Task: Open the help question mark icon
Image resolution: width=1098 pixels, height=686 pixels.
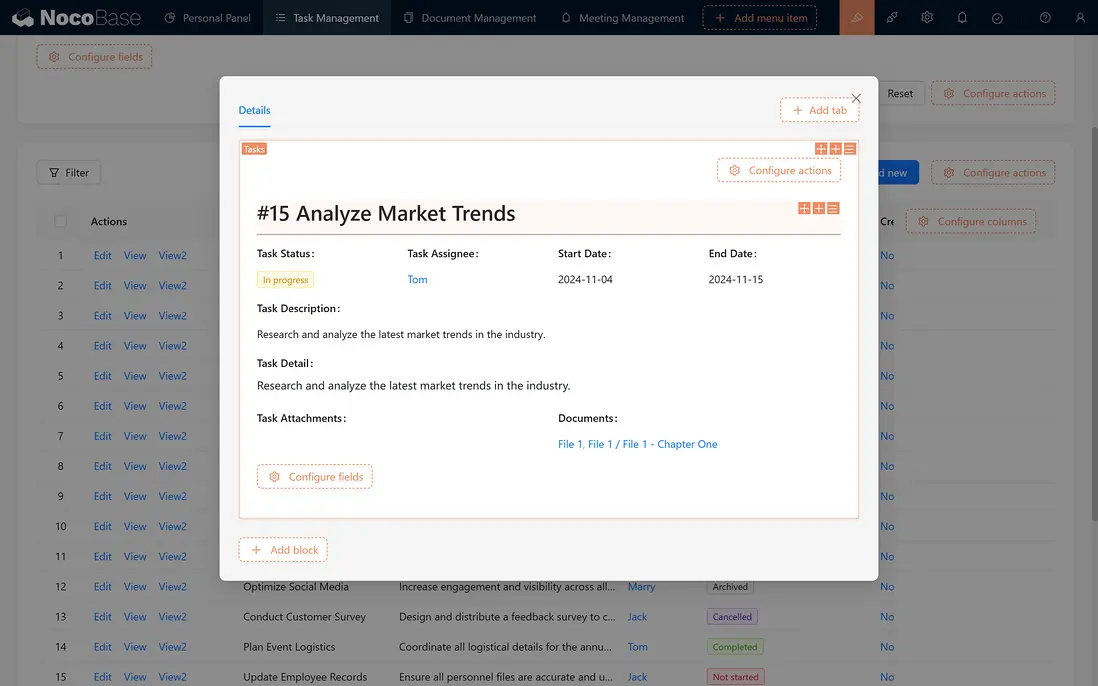Action: point(1045,18)
